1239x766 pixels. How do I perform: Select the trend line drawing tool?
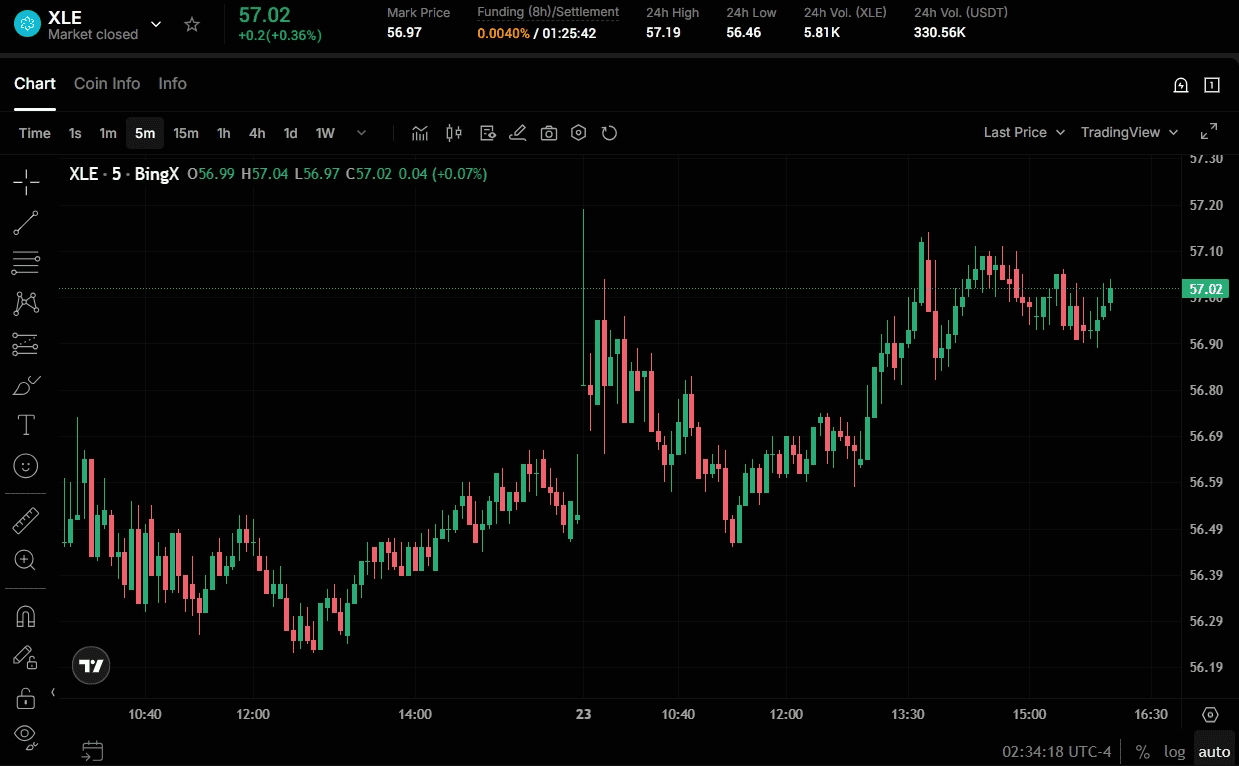[26, 222]
